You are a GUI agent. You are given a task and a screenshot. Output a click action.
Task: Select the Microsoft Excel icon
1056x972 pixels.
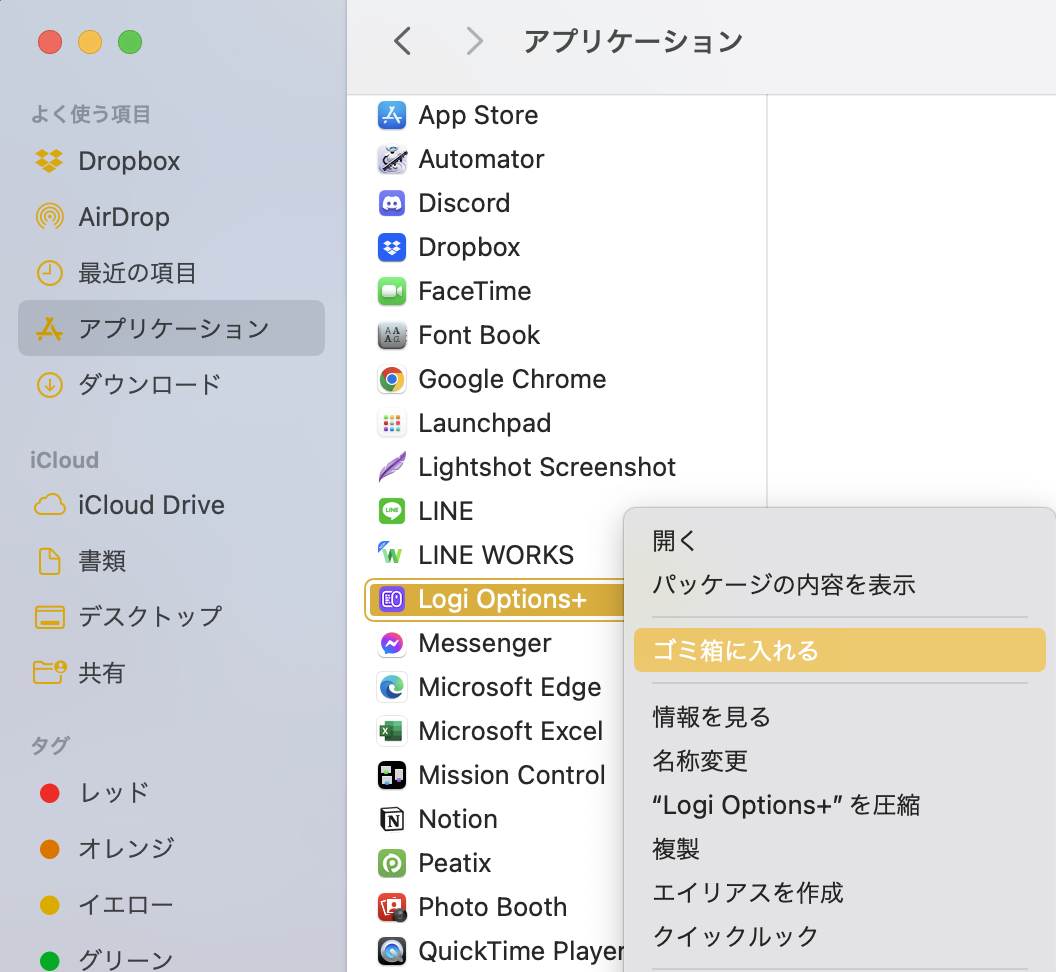[391, 731]
